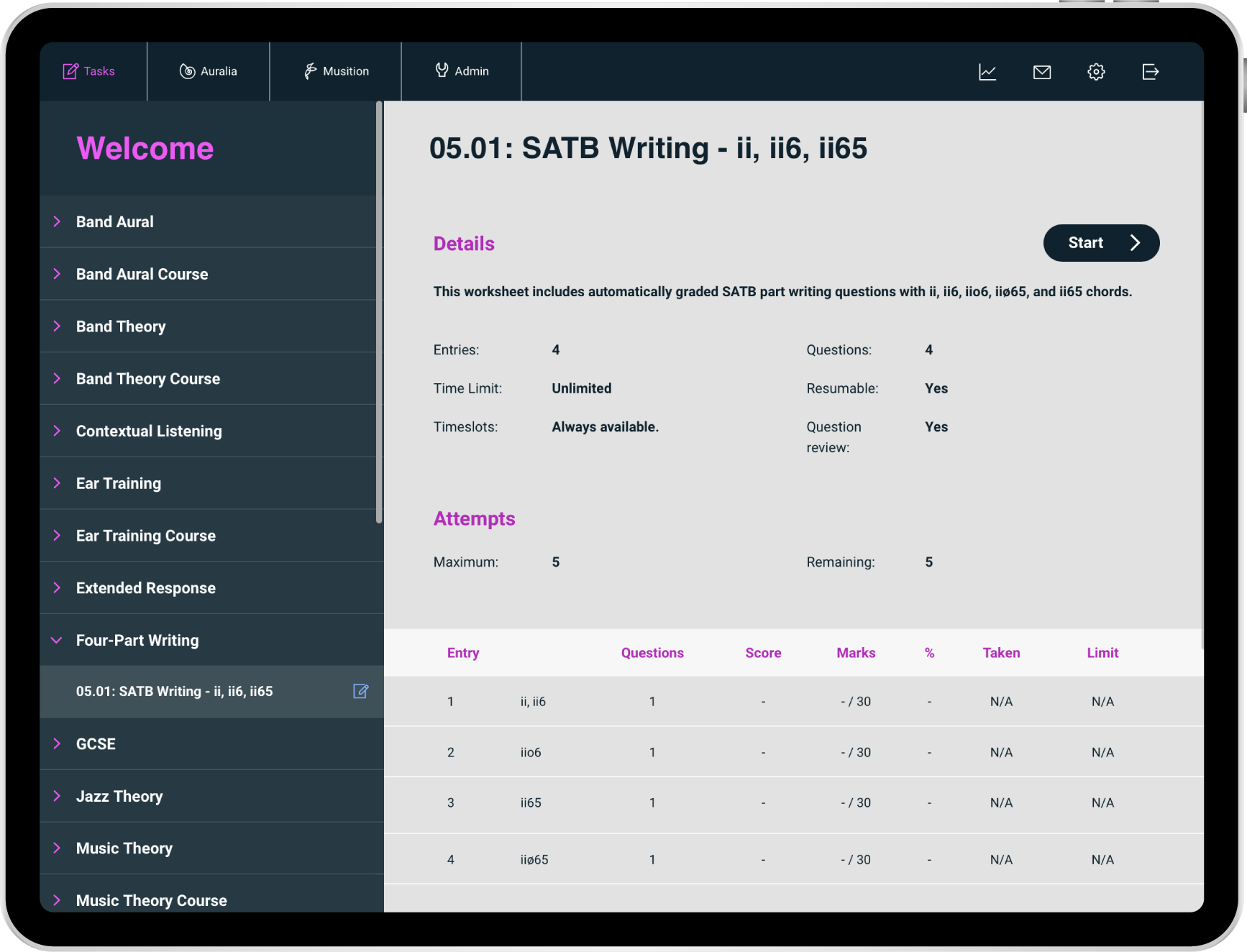Click the Auralia ear icon
This screenshot has height=952, width=1247.
(x=187, y=71)
